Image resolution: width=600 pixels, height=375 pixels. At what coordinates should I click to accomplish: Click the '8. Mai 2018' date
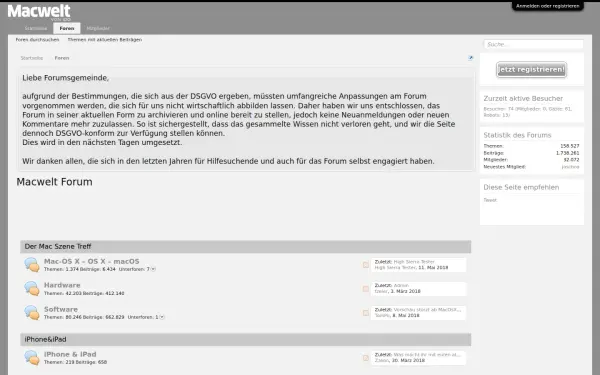tap(406, 315)
